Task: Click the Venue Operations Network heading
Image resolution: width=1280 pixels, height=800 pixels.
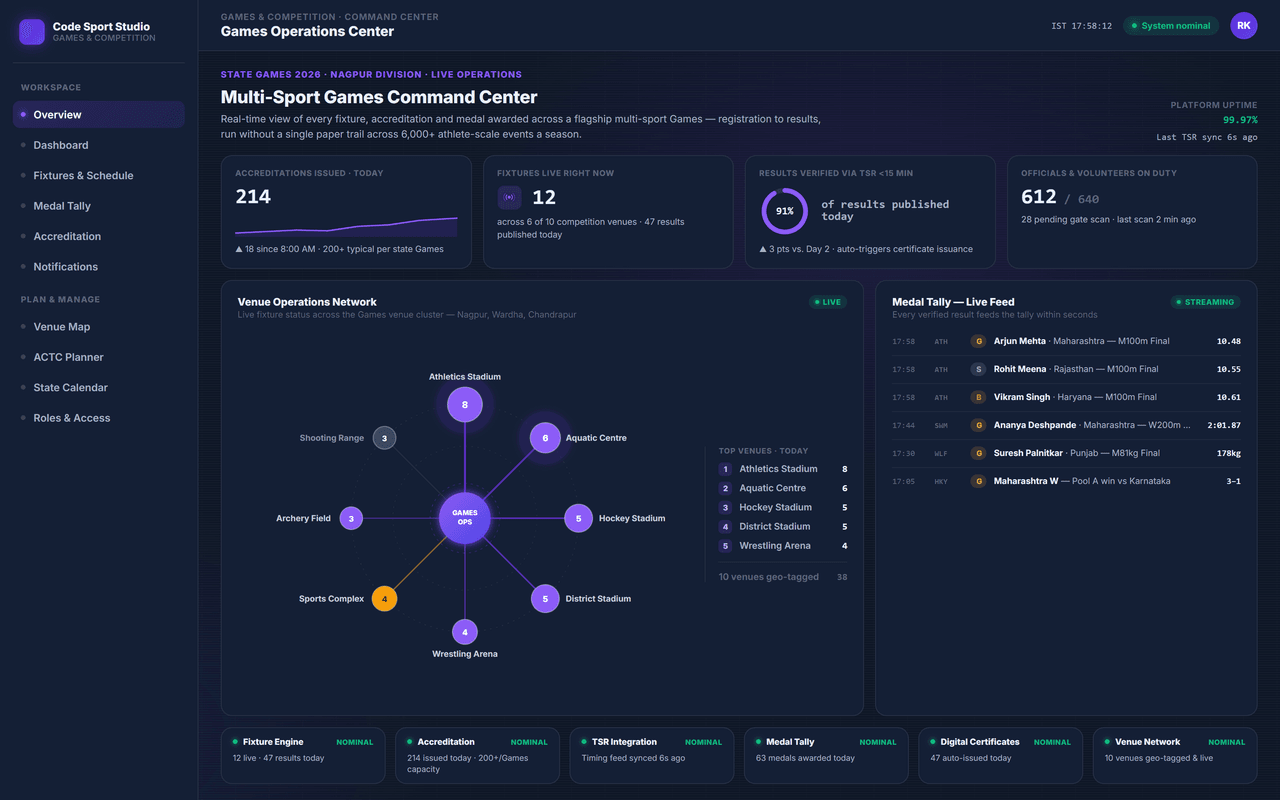Action: point(307,302)
